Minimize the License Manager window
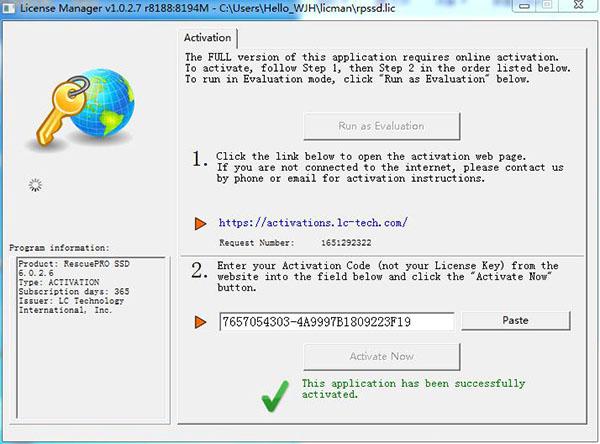 click(x=525, y=6)
